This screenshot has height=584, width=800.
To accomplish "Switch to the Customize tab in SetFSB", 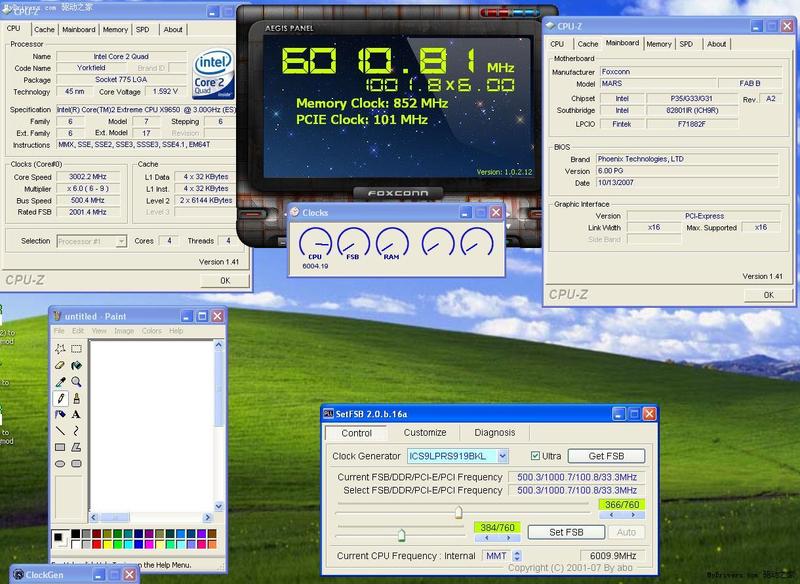I will [425, 433].
